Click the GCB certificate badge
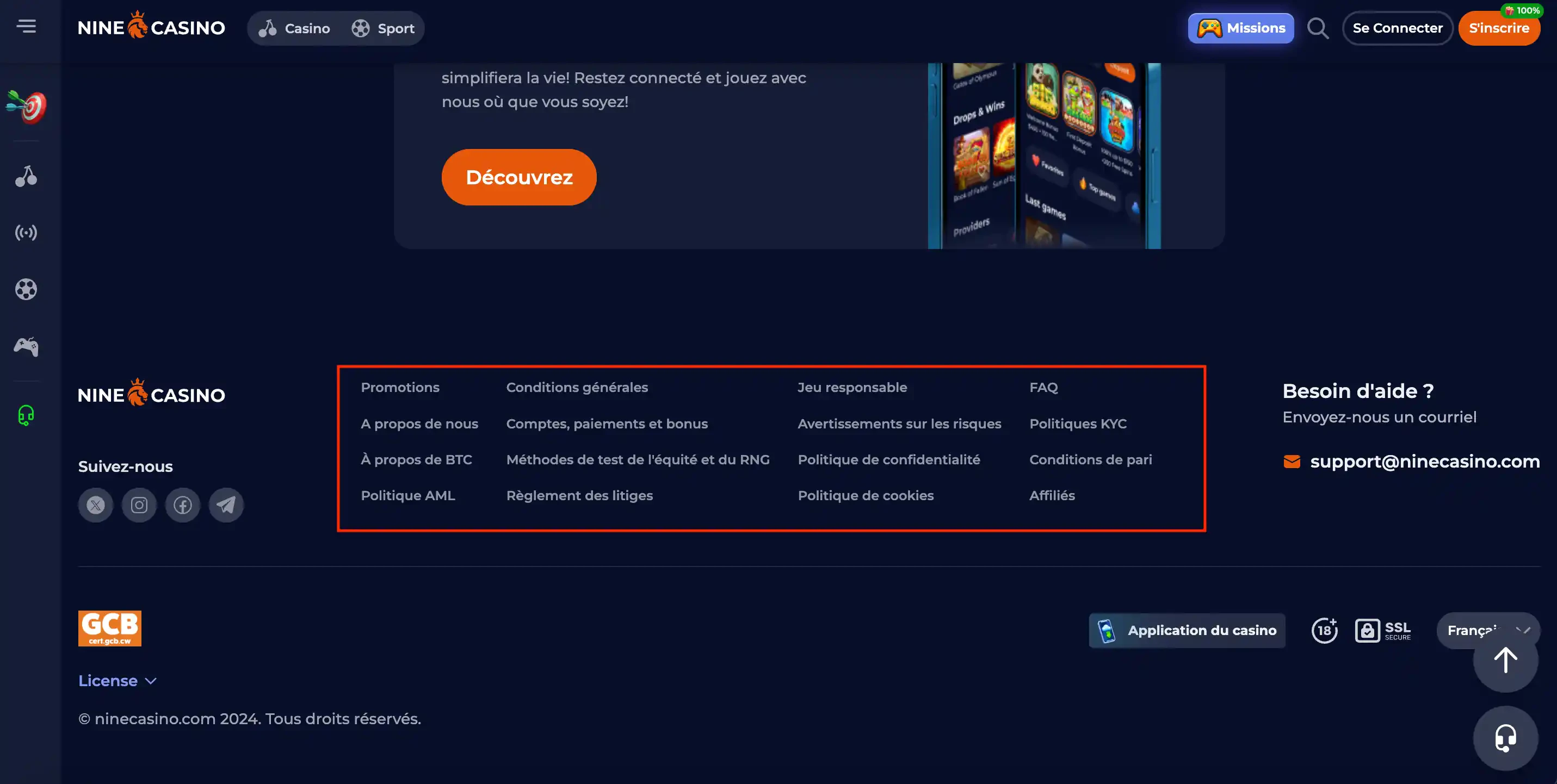The image size is (1557, 784). [x=109, y=628]
